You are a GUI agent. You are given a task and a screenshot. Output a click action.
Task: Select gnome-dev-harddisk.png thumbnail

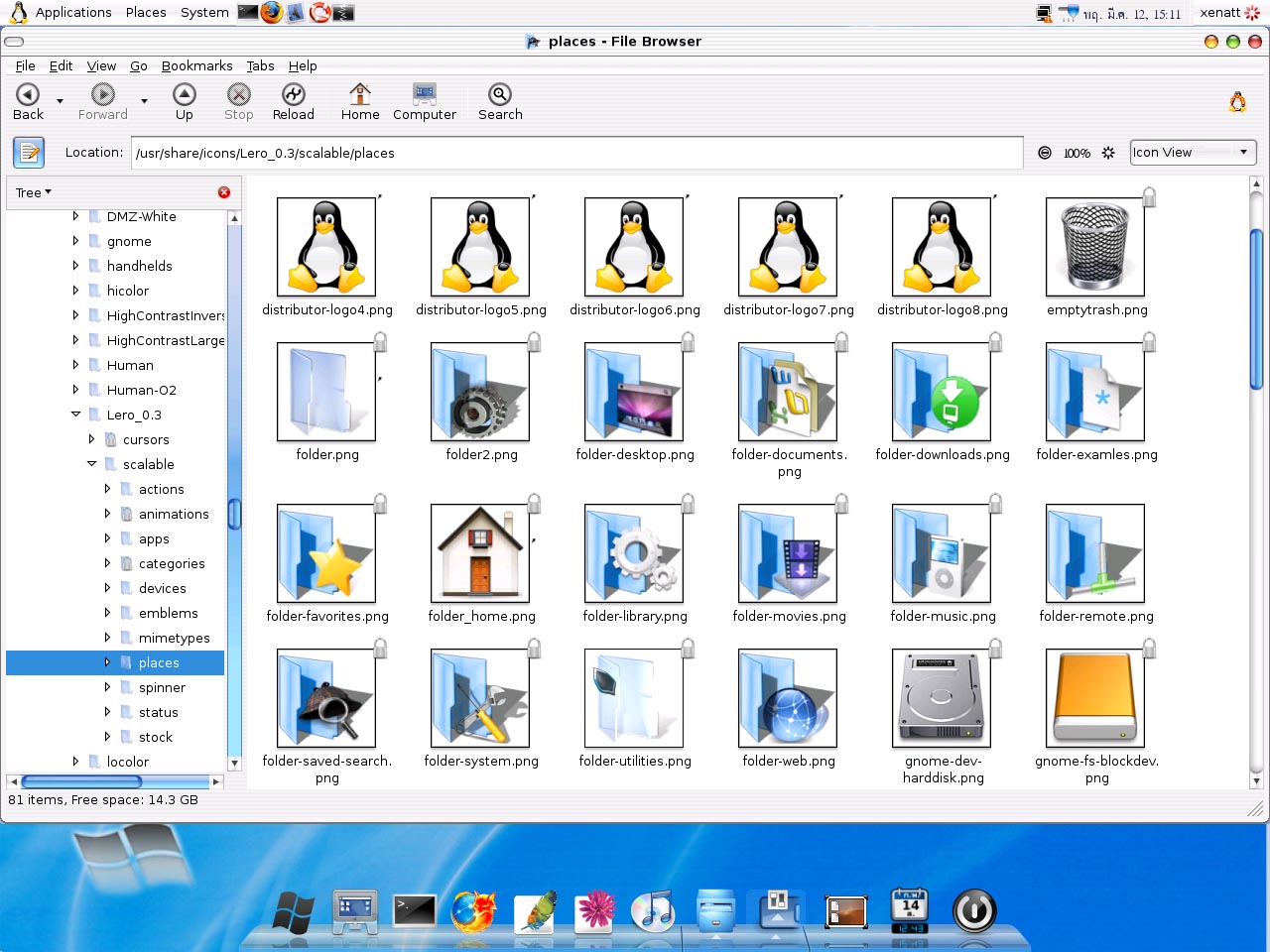[x=942, y=698]
